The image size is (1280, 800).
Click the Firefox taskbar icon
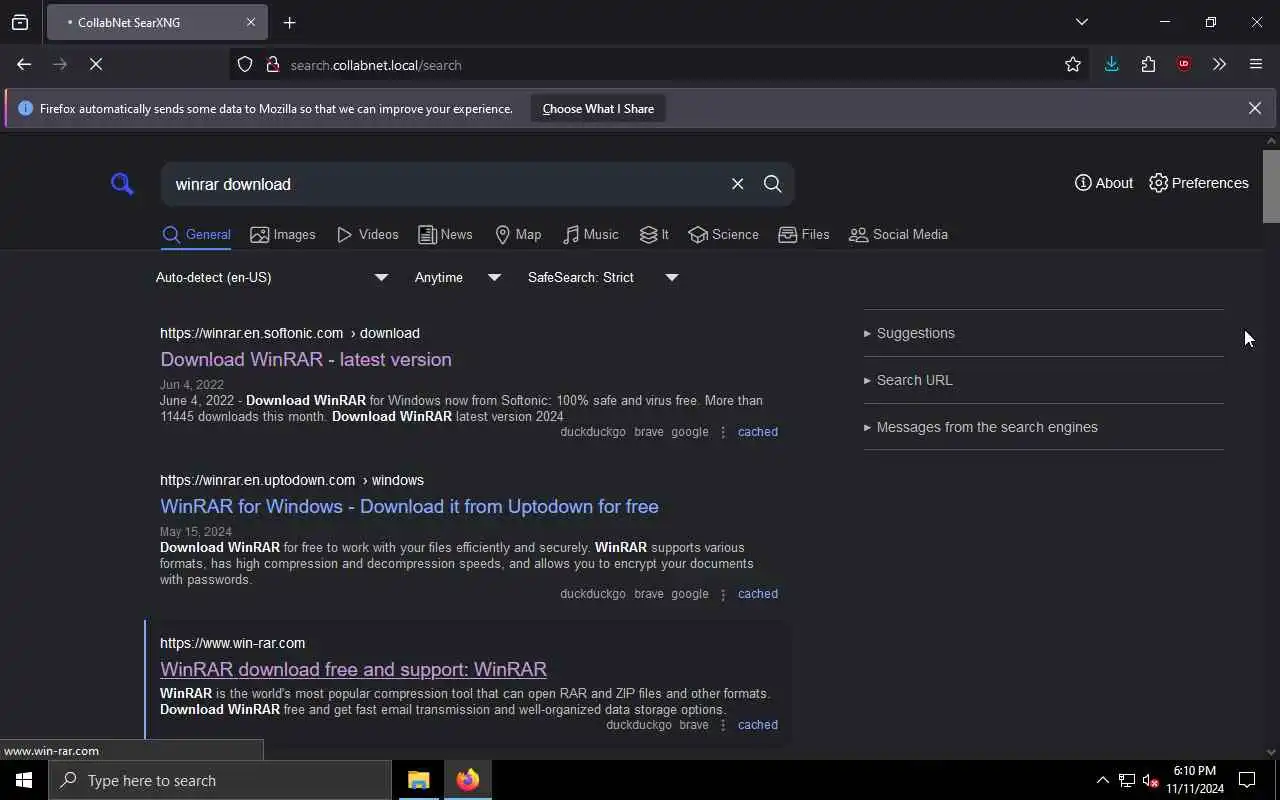[x=468, y=780]
